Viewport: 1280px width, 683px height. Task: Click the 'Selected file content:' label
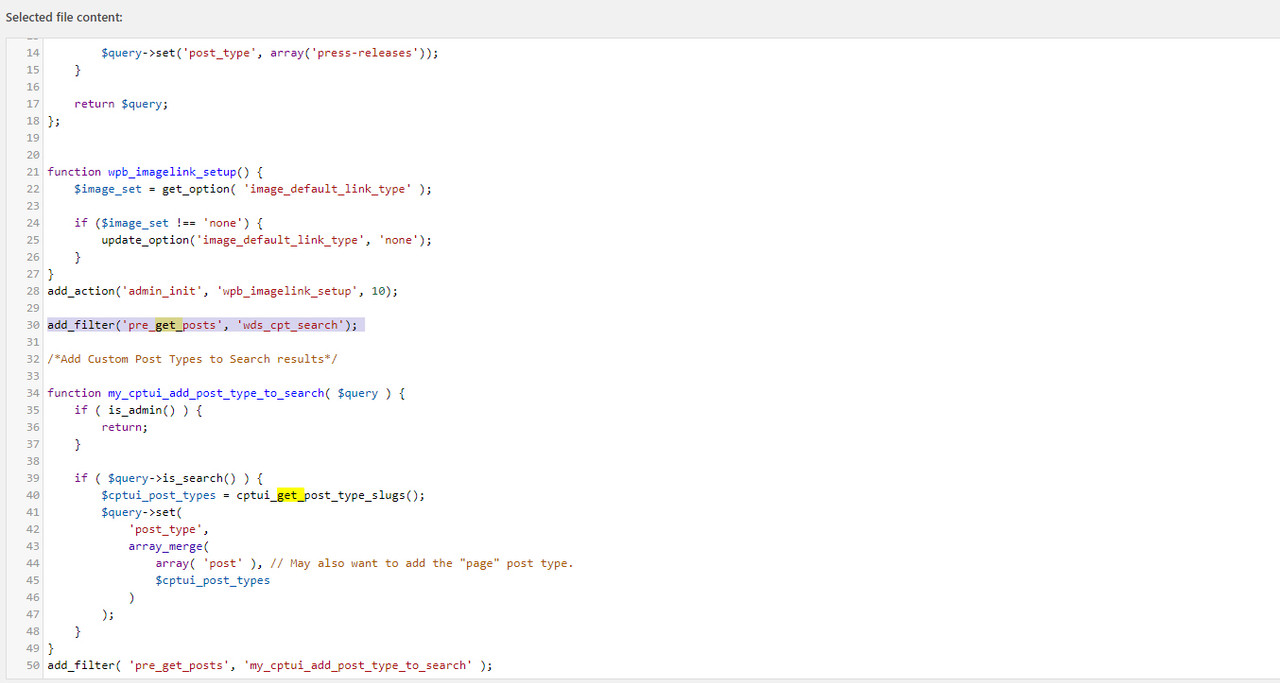tap(64, 17)
